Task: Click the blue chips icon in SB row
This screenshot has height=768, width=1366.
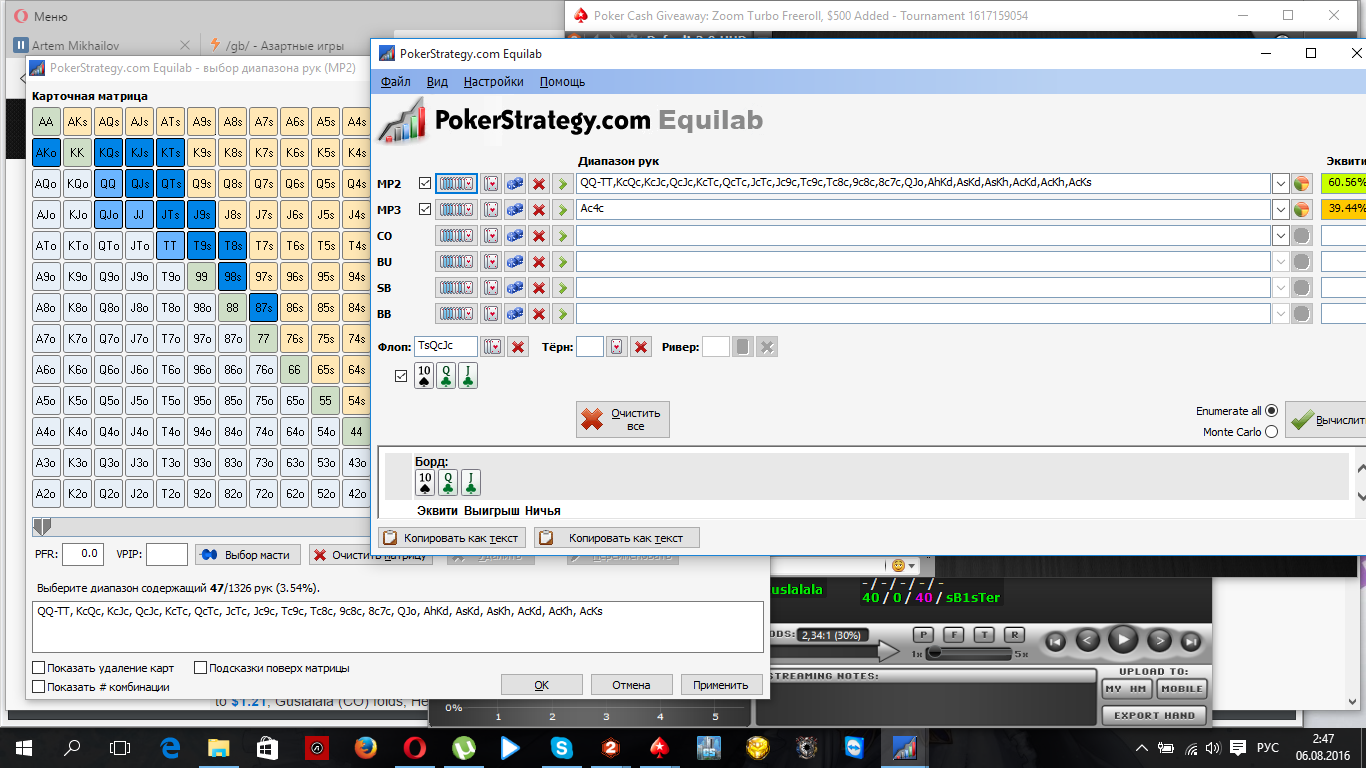Action: pyautogui.click(x=515, y=288)
